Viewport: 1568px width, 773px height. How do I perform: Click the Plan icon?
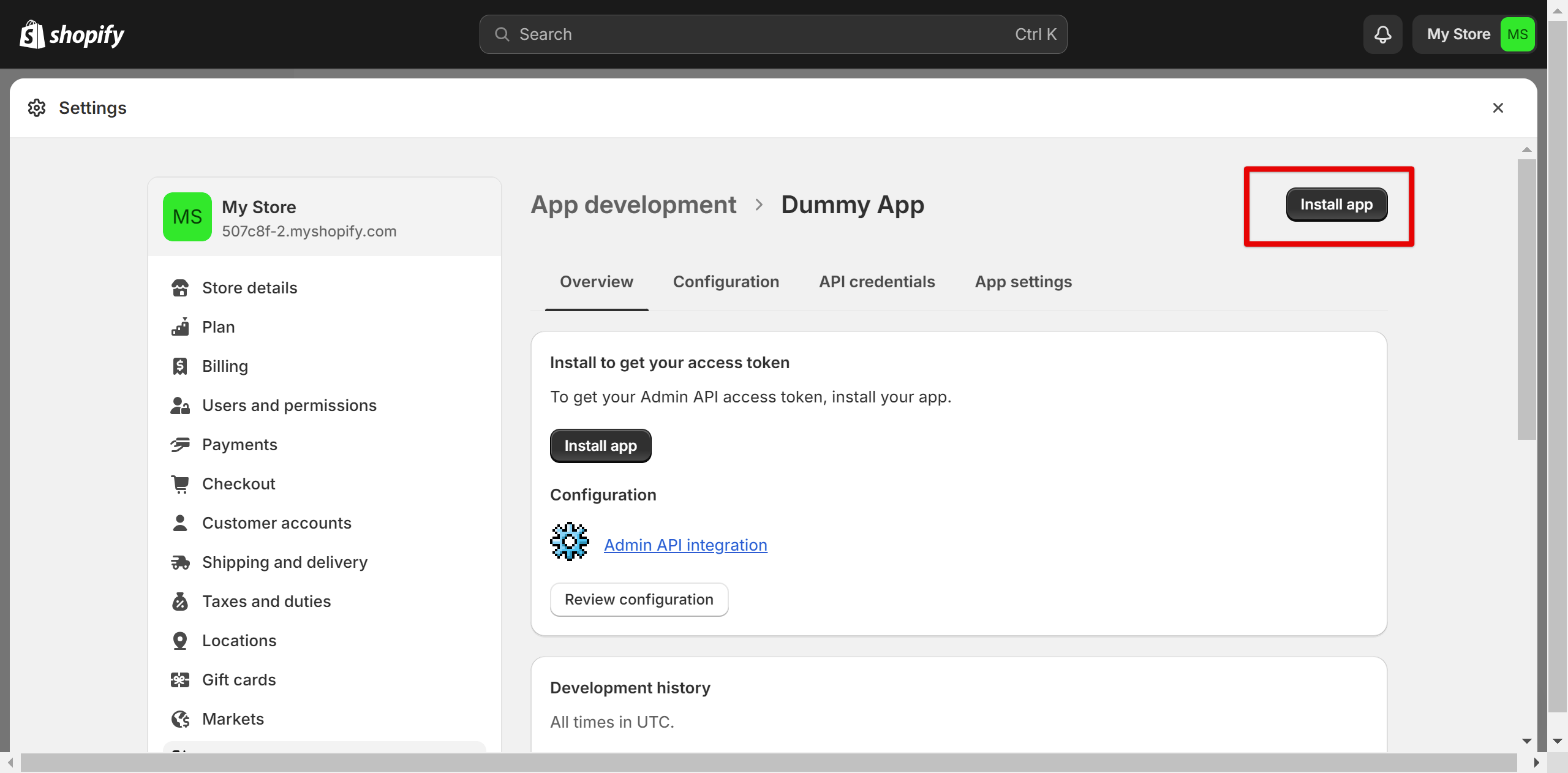[x=180, y=327]
